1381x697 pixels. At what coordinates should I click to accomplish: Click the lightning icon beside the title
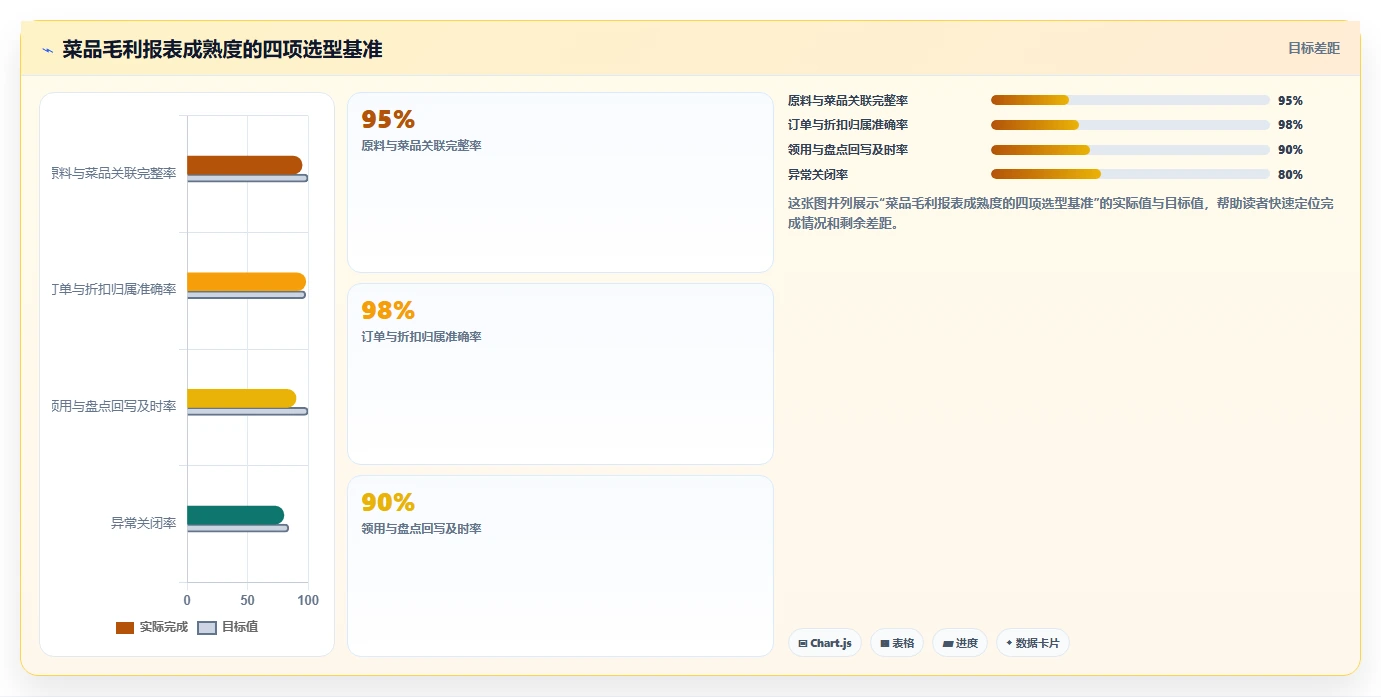(x=47, y=50)
